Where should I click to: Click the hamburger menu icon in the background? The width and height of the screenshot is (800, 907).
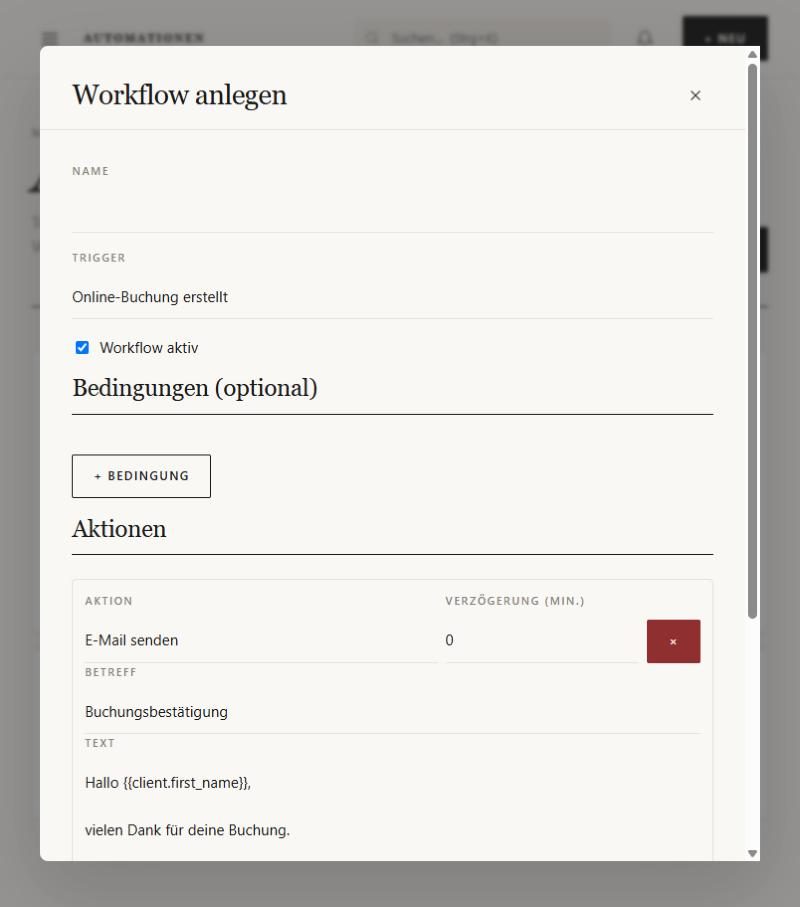50,38
